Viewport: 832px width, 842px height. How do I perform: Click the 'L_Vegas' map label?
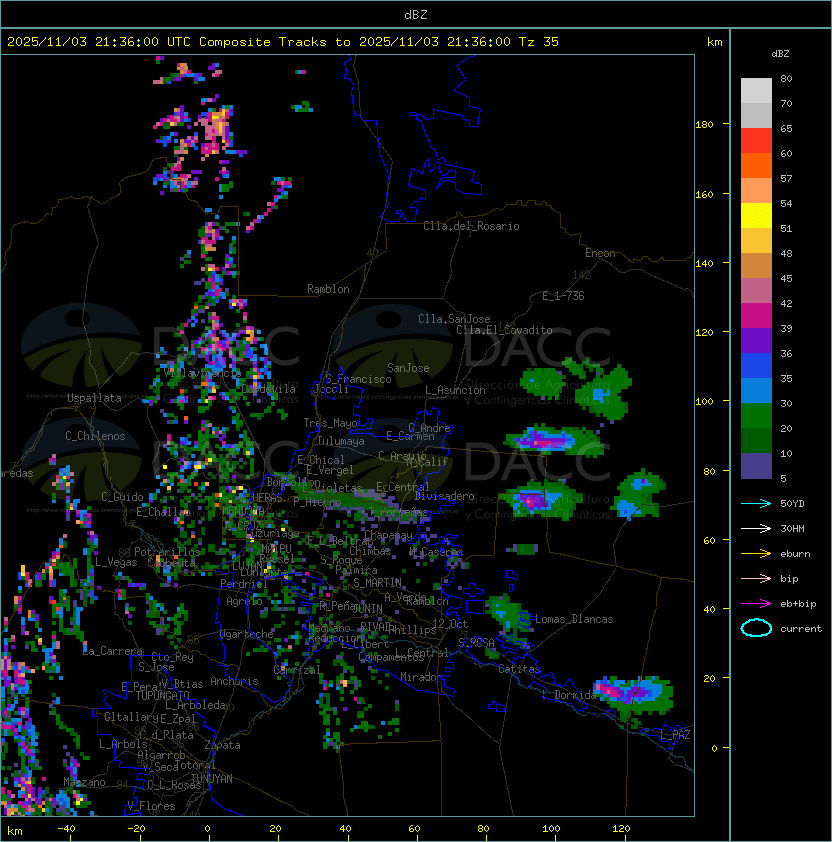point(116,562)
